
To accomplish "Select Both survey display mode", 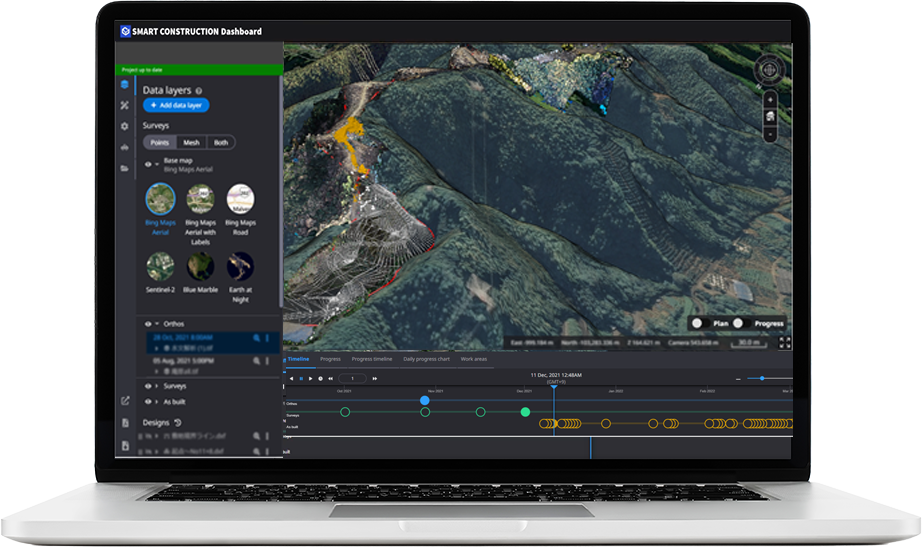I will tap(221, 142).
